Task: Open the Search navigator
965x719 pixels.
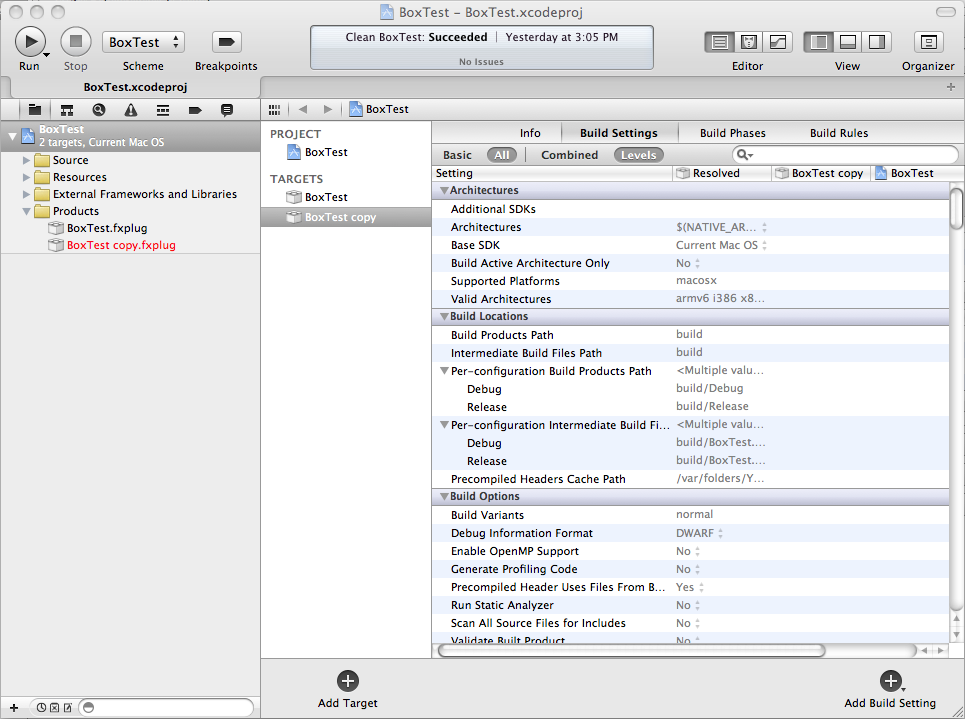Action: click(x=98, y=110)
